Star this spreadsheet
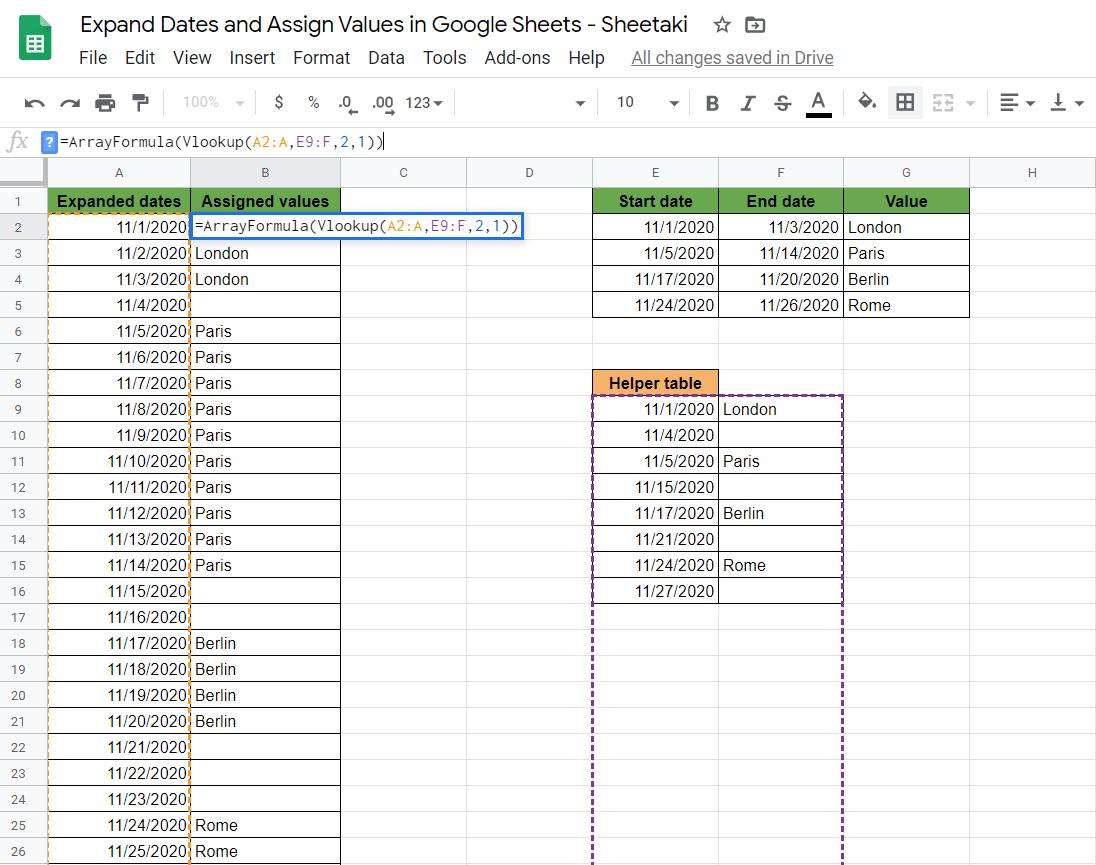This screenshot has width=1096, height=865. pyautogui.click(x=721, y=26)
